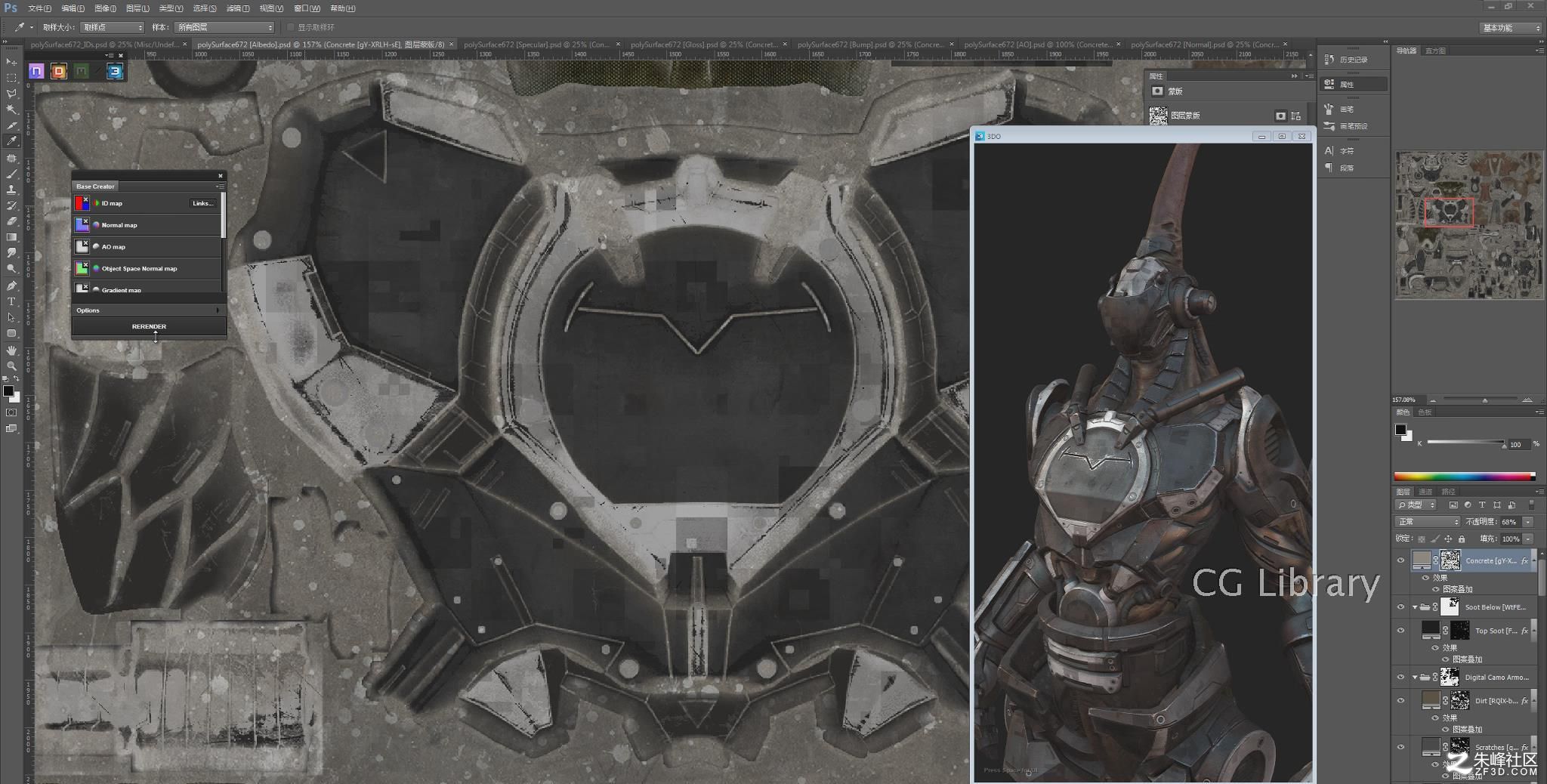
Task: Open the 滤镜 (Filter) menu
Action: point(238,8)
